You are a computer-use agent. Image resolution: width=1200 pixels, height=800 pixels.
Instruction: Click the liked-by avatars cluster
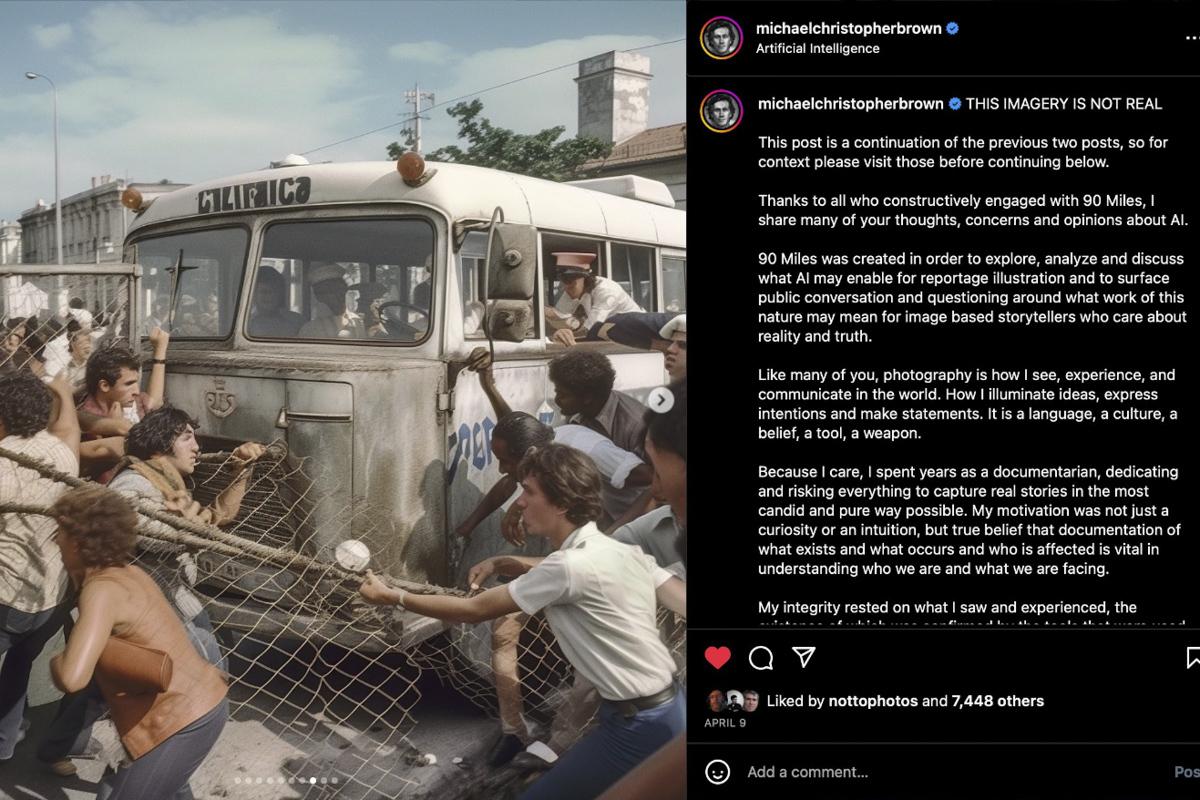[733, 701]
